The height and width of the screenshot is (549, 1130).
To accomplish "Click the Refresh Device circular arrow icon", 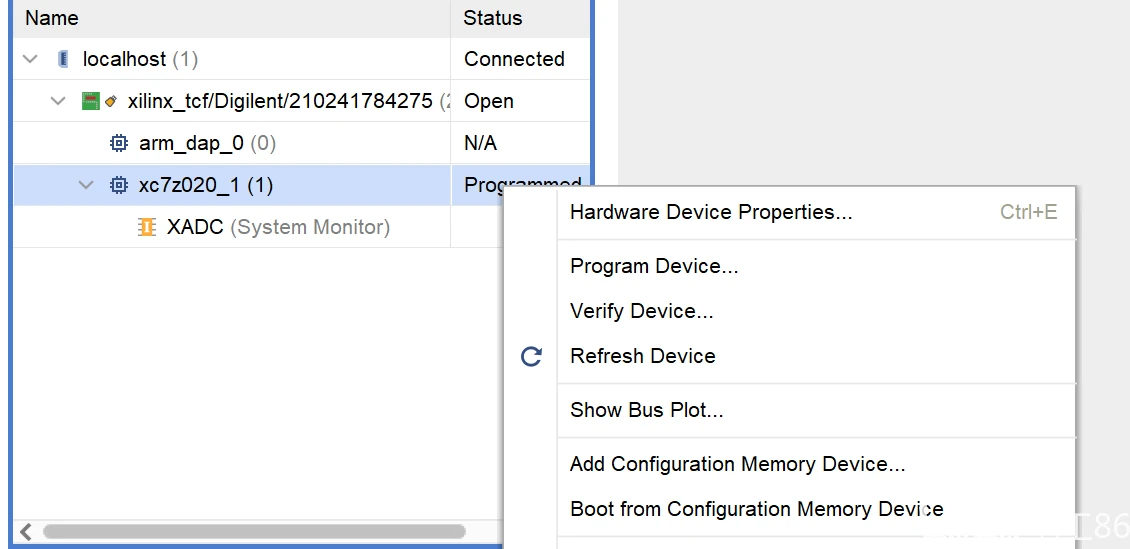I will coord(532,356).
